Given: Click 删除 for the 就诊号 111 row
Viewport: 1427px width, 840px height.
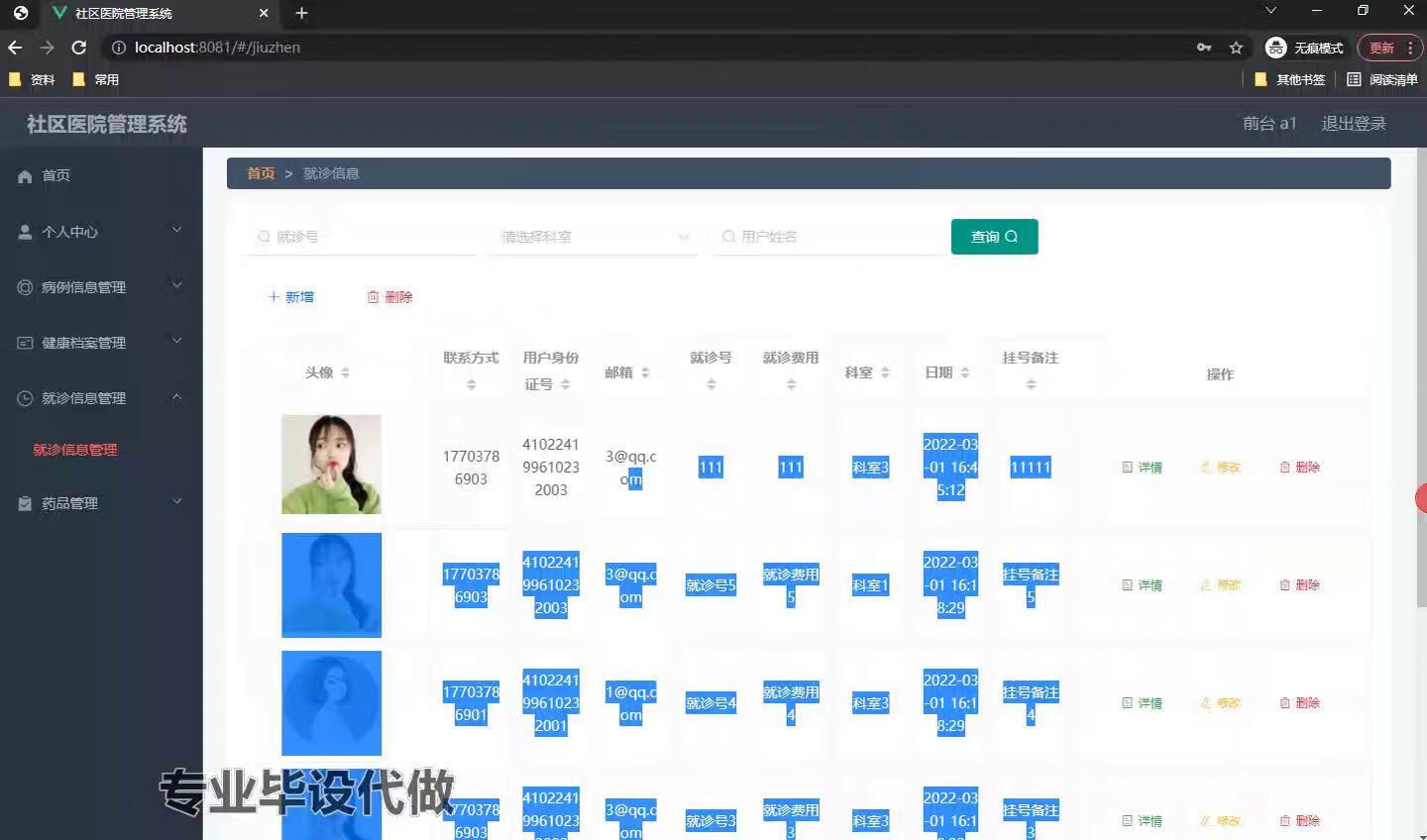Looking at the screenshot, I should coord(1299,468).
